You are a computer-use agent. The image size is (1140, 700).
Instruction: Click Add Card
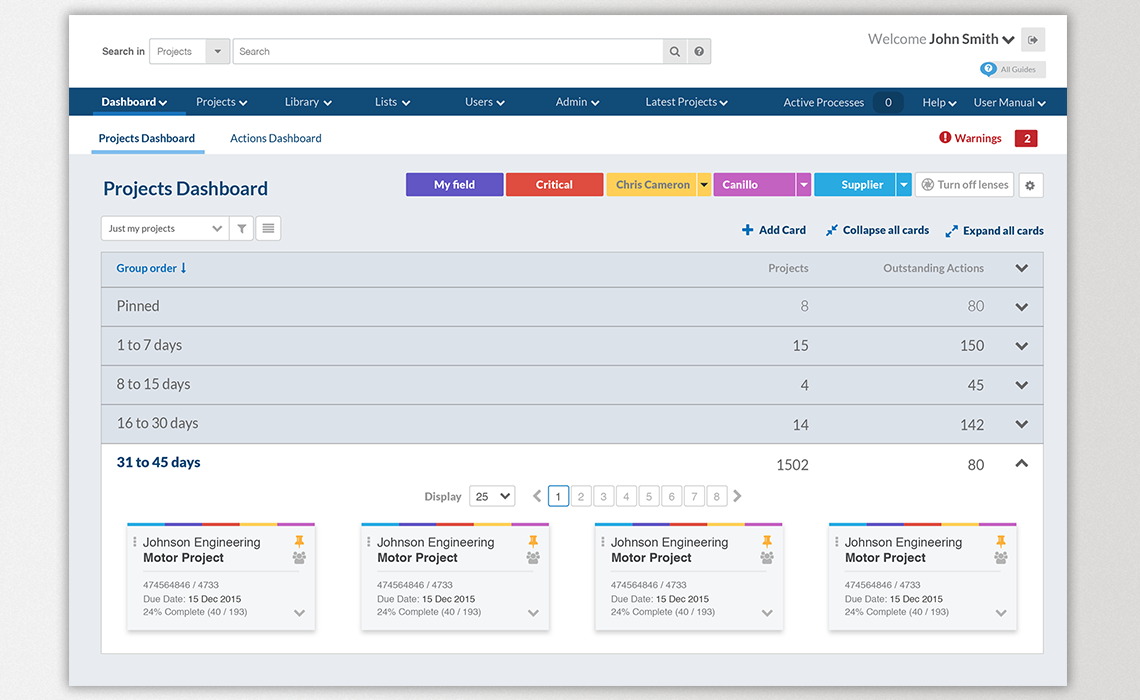point(773,230)
